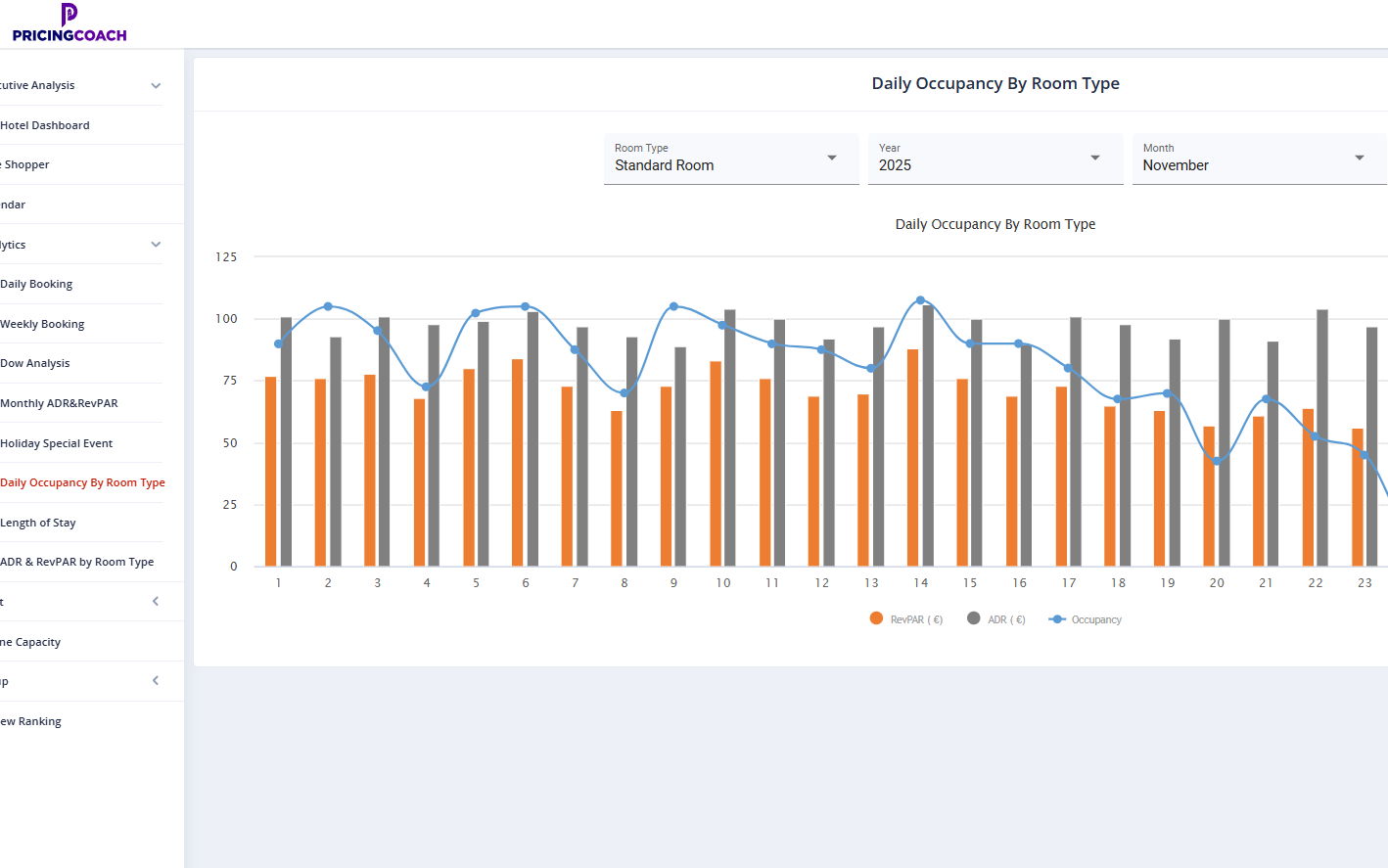This screenshot has width=1388, height=868.
Task: Open Weekly Booking in sidebar
Action: pyautogui.click(x=42, y=324)
